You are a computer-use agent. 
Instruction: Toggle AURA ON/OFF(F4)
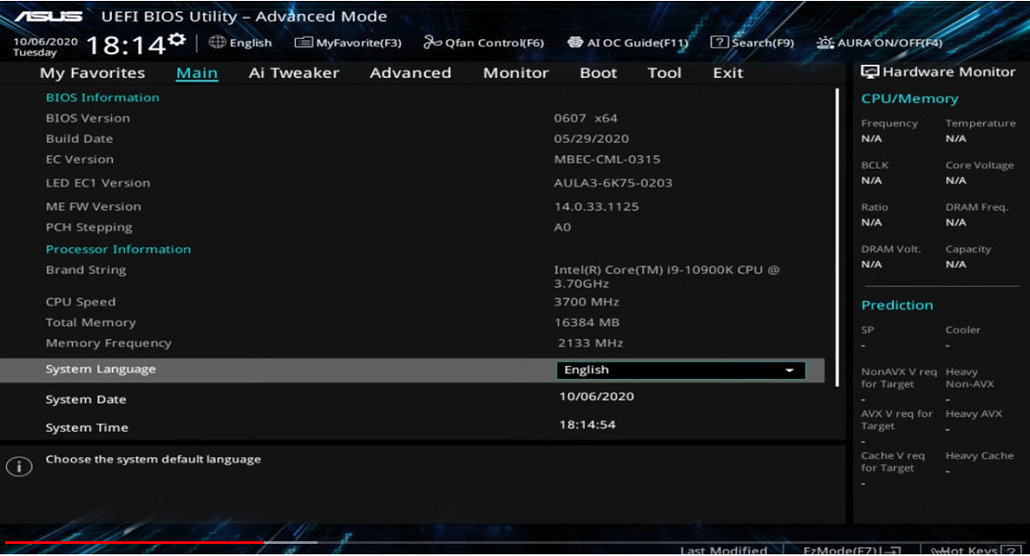click(x=879, y=43)
